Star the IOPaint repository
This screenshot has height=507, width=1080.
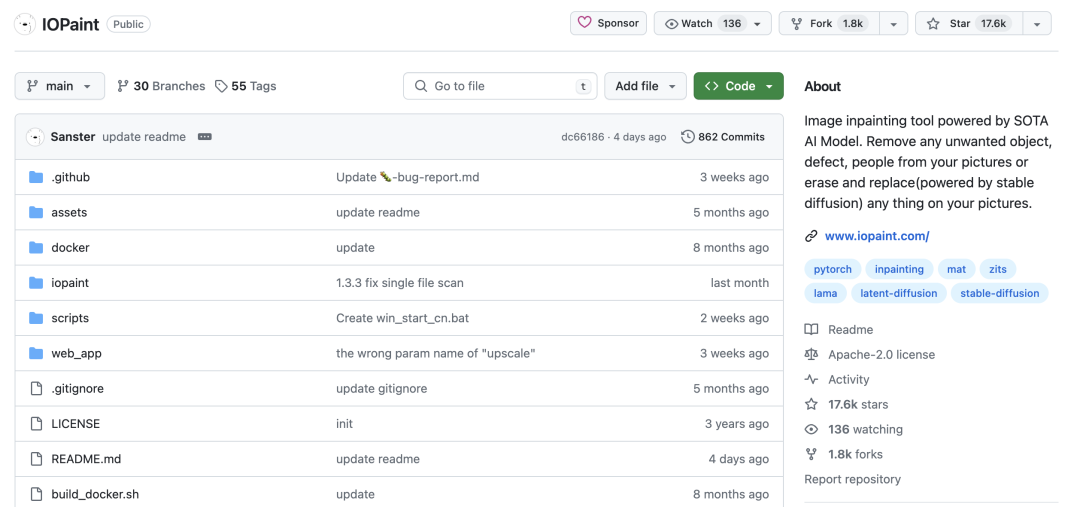[968, 23]
